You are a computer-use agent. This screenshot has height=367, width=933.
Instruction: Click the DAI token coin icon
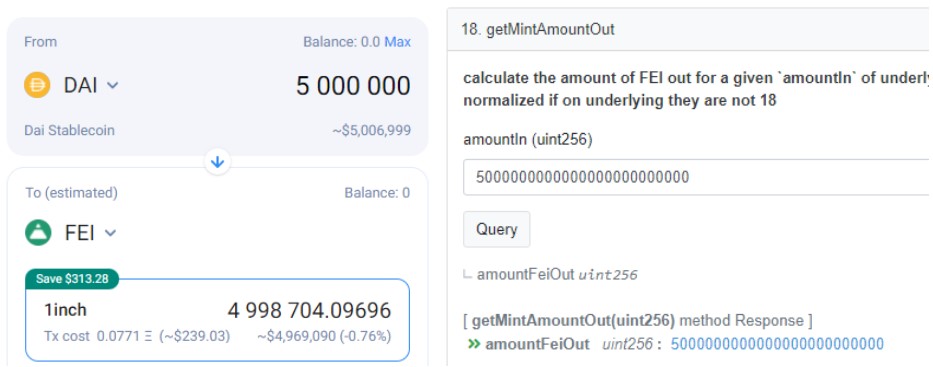click(x=37, y=85)
